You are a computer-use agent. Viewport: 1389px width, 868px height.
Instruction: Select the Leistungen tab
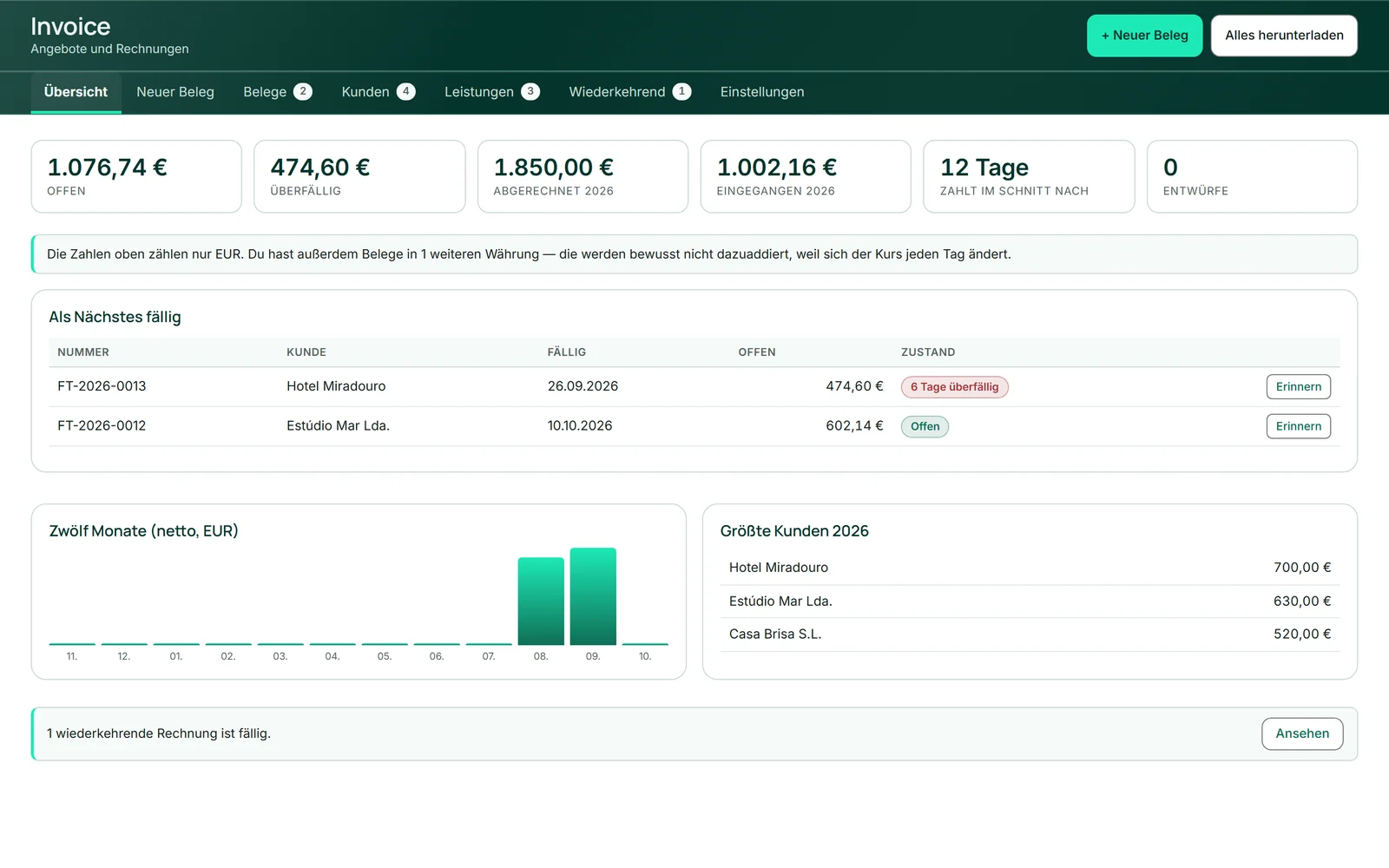(x=491, y=92)
